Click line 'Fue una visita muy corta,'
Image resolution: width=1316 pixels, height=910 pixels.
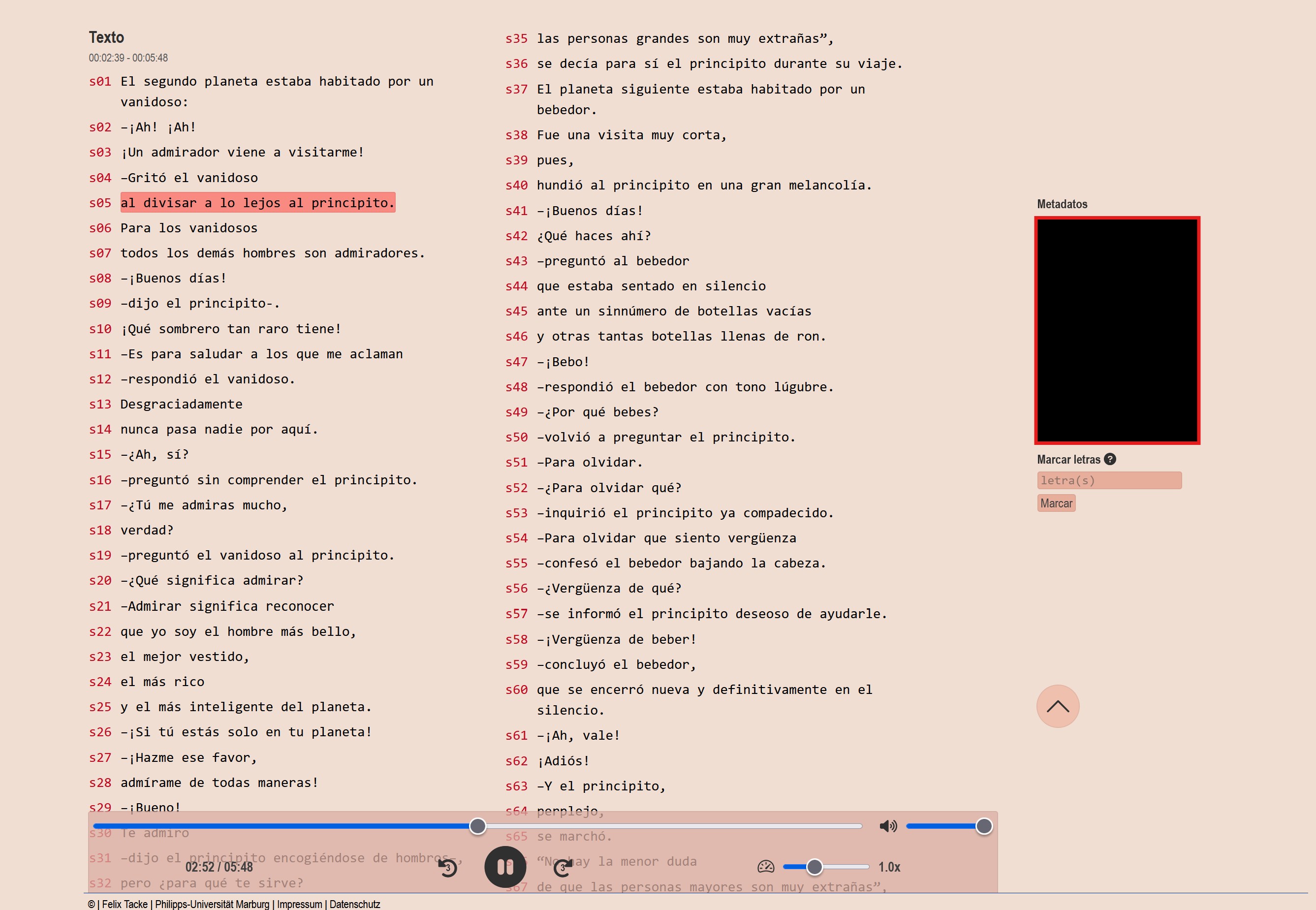(x=632, y=134)
